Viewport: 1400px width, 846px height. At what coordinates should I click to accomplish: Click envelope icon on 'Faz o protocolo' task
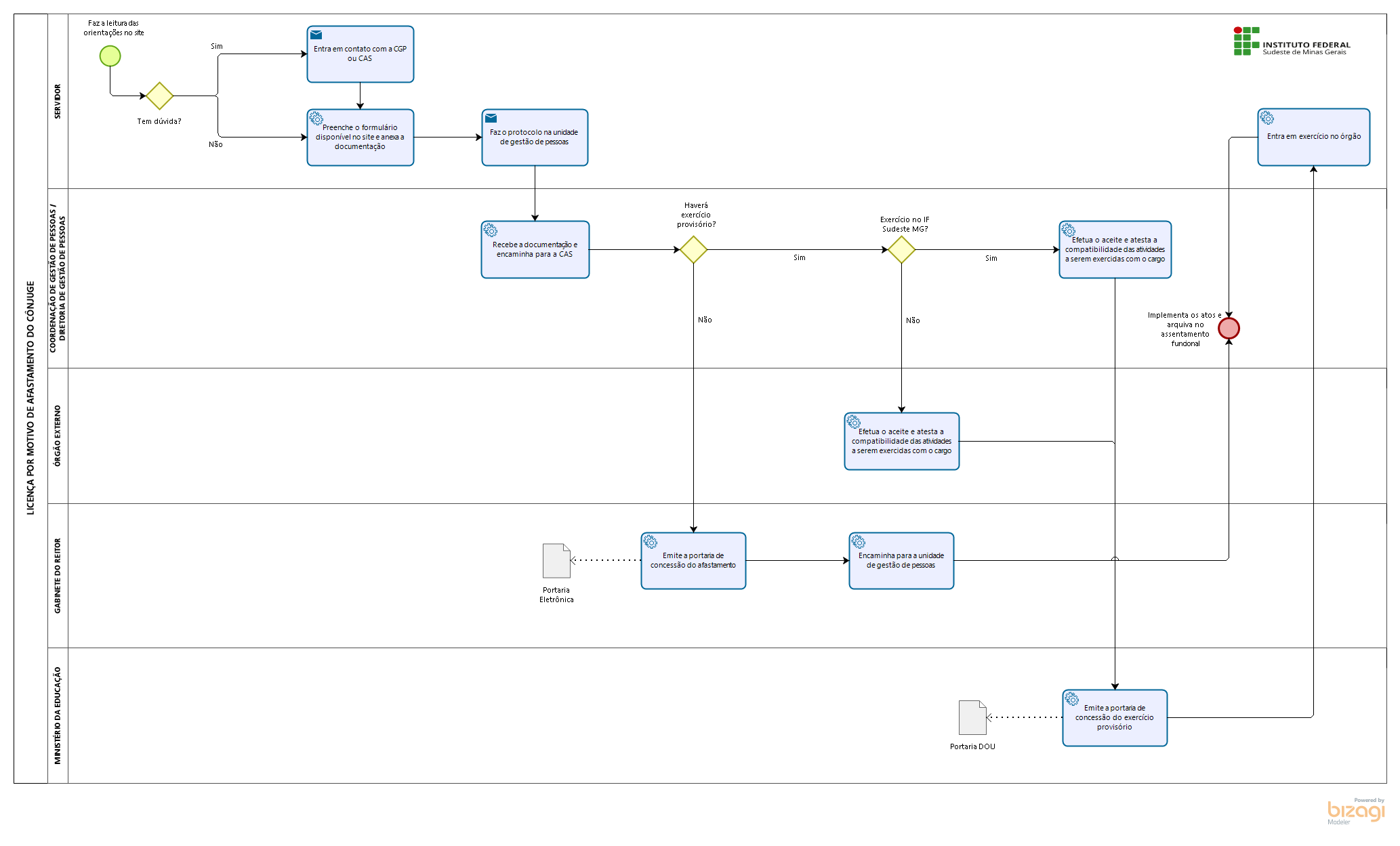pos(491,119)
